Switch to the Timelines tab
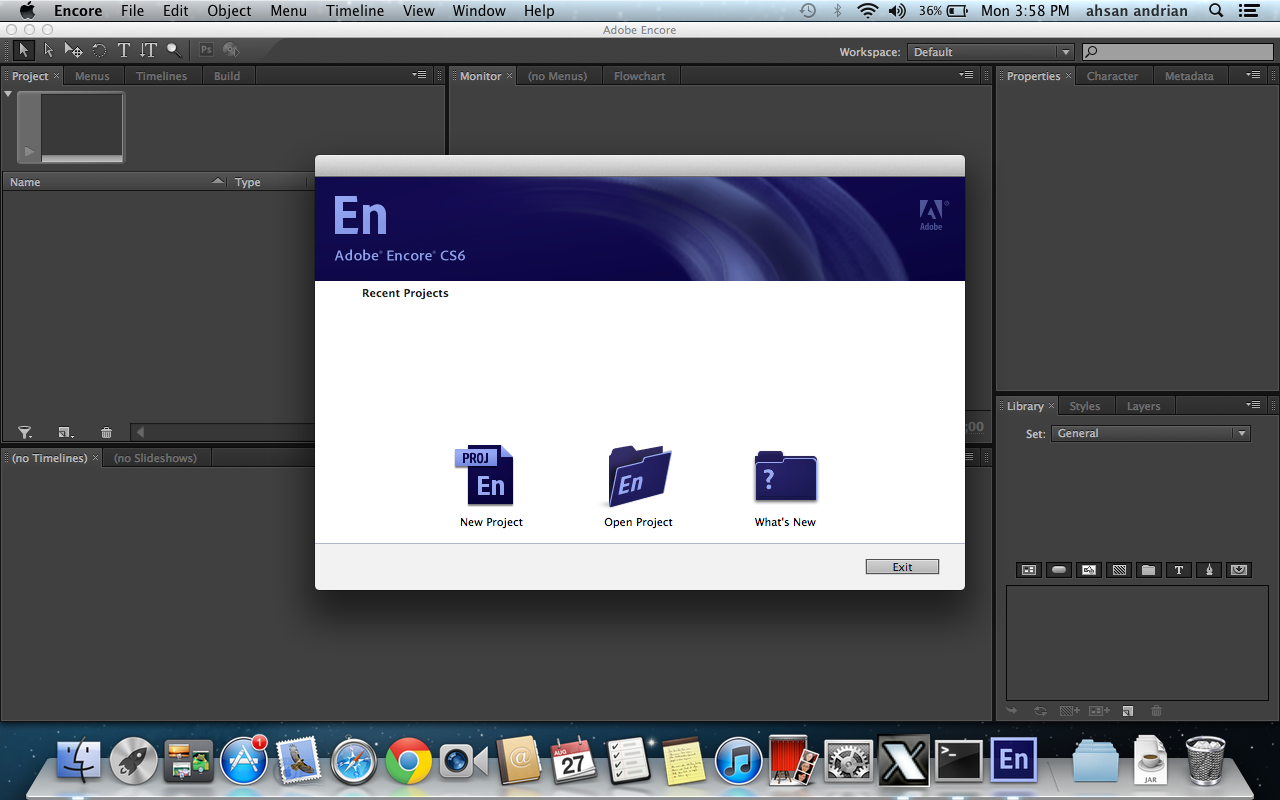 tap(162, 76)
